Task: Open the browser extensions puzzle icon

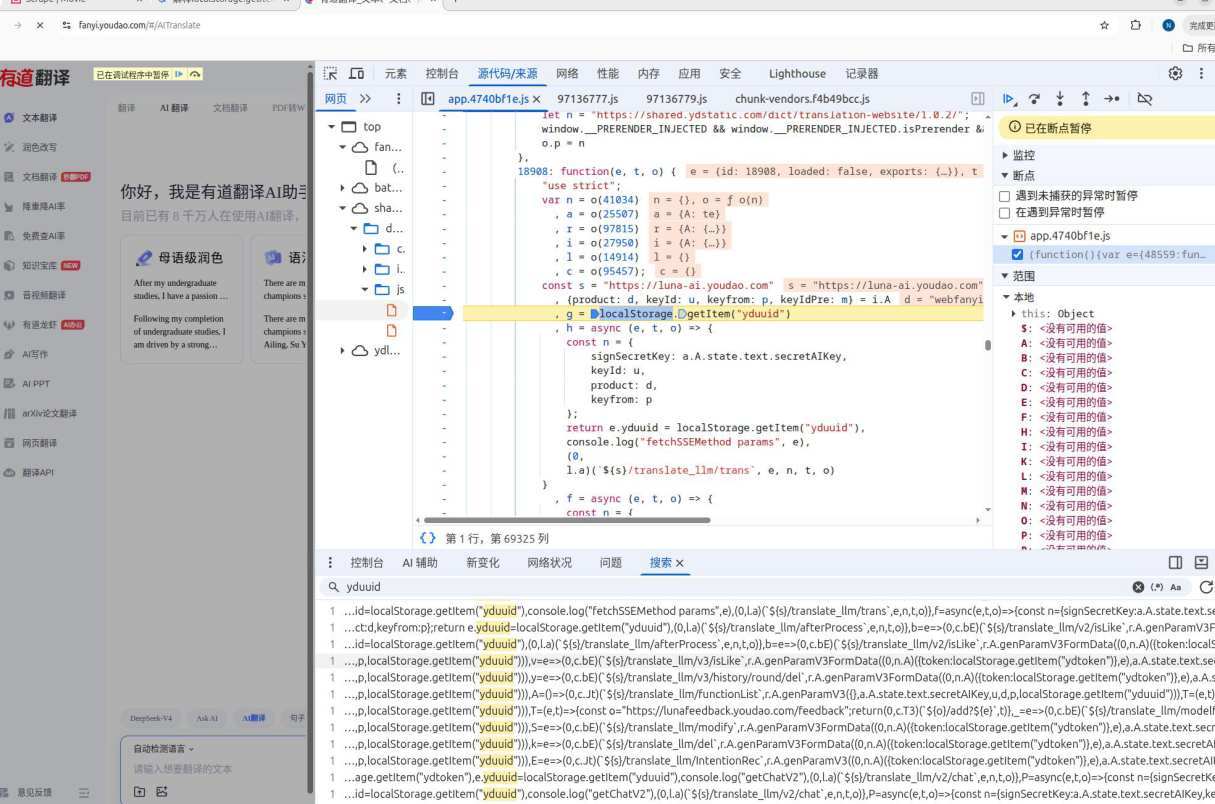Action: [1136, 25]
